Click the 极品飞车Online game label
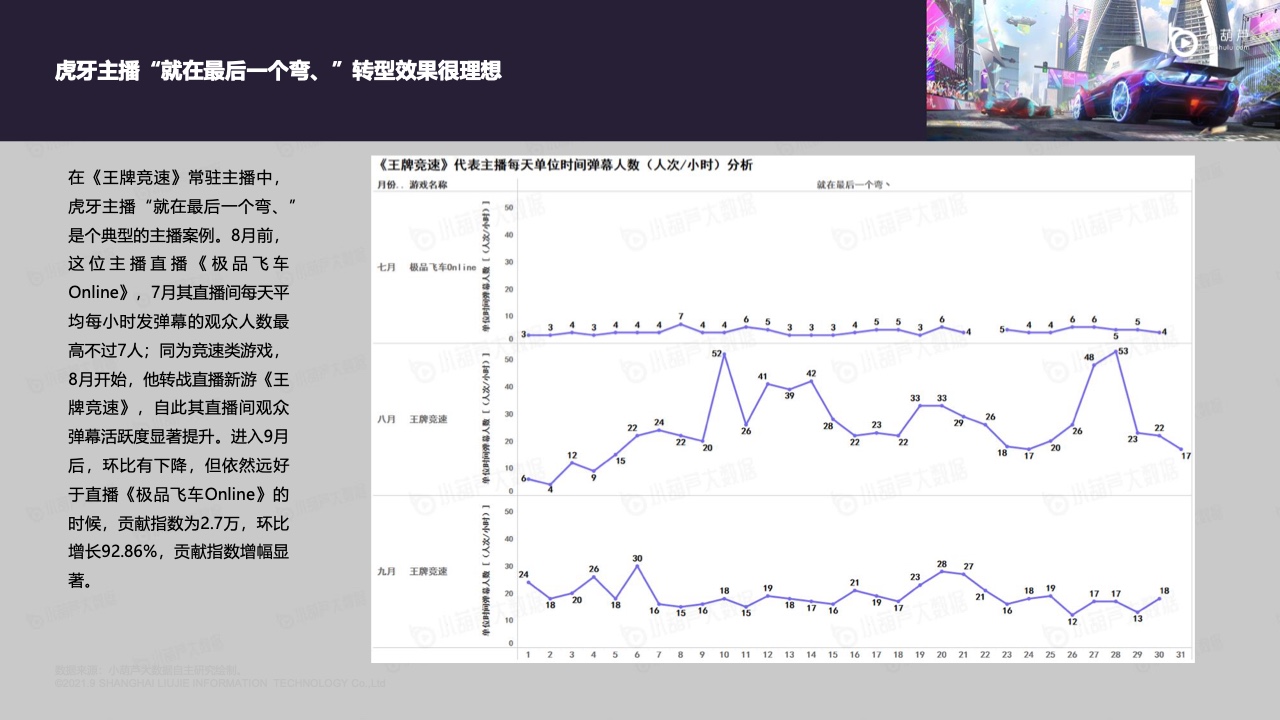Viewport: 1280px width, 720px height. pos(441,268)
